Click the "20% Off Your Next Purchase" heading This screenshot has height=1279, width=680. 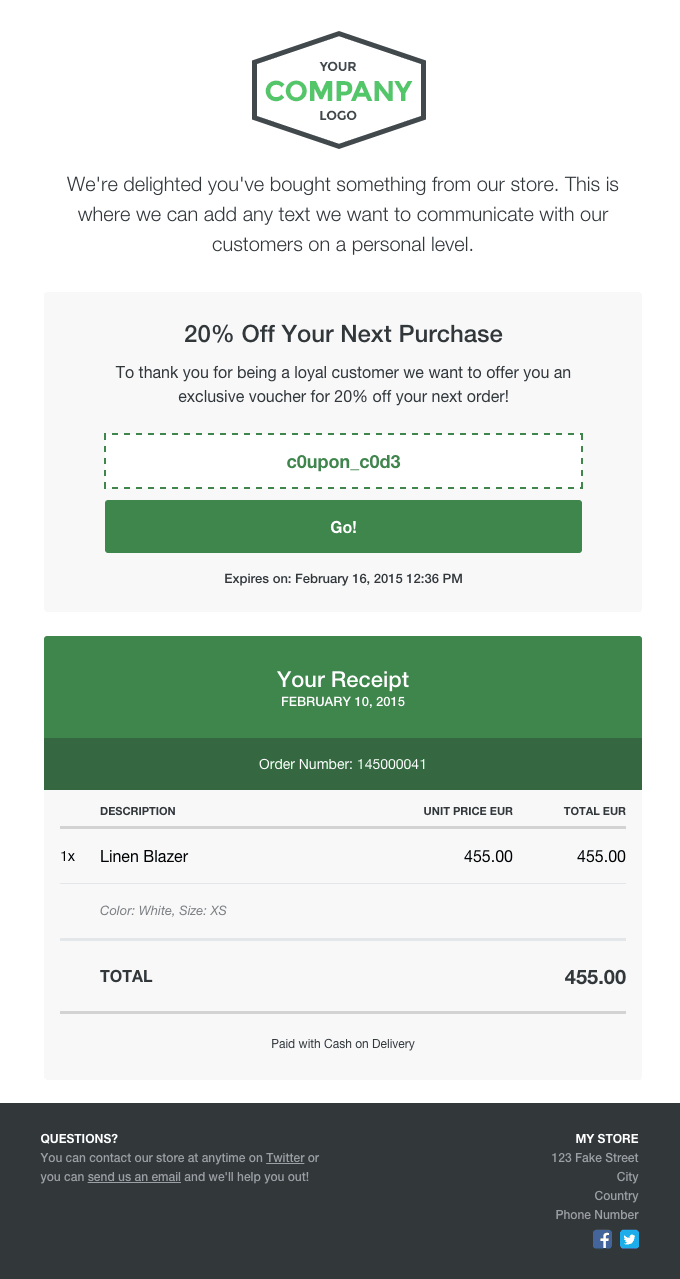(343, 334)
